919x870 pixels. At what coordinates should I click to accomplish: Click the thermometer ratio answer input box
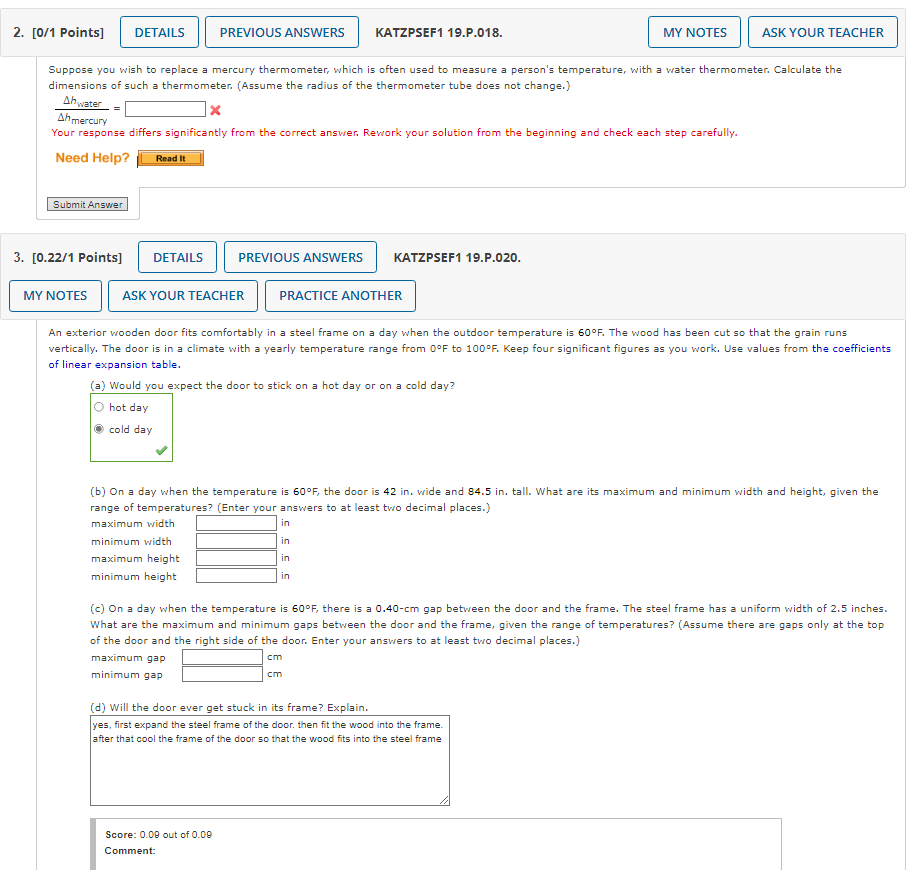point(164,109)
